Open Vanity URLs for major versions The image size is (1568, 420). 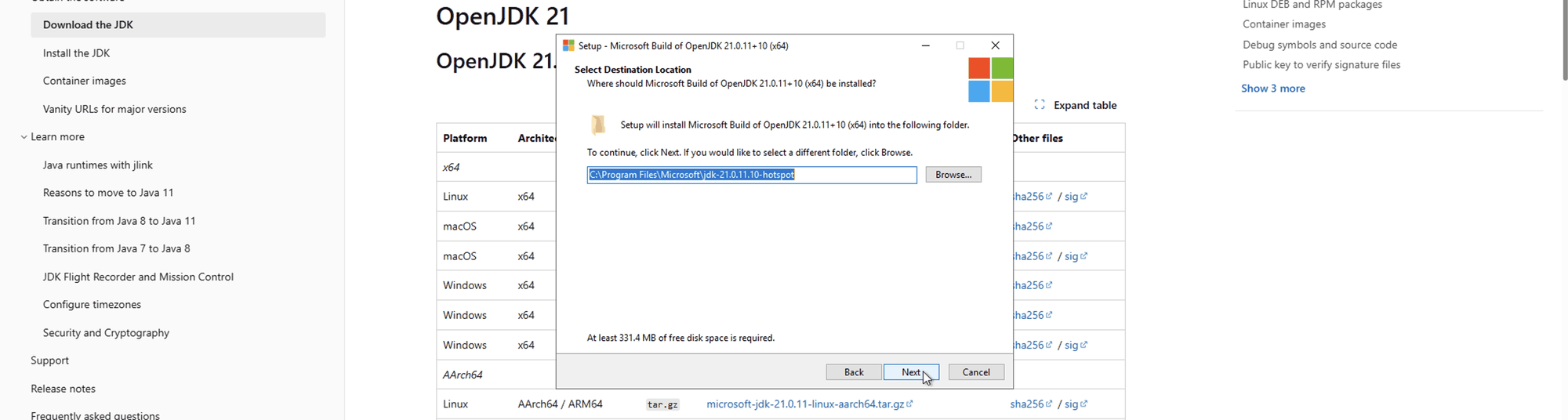(x=114, y=109)
